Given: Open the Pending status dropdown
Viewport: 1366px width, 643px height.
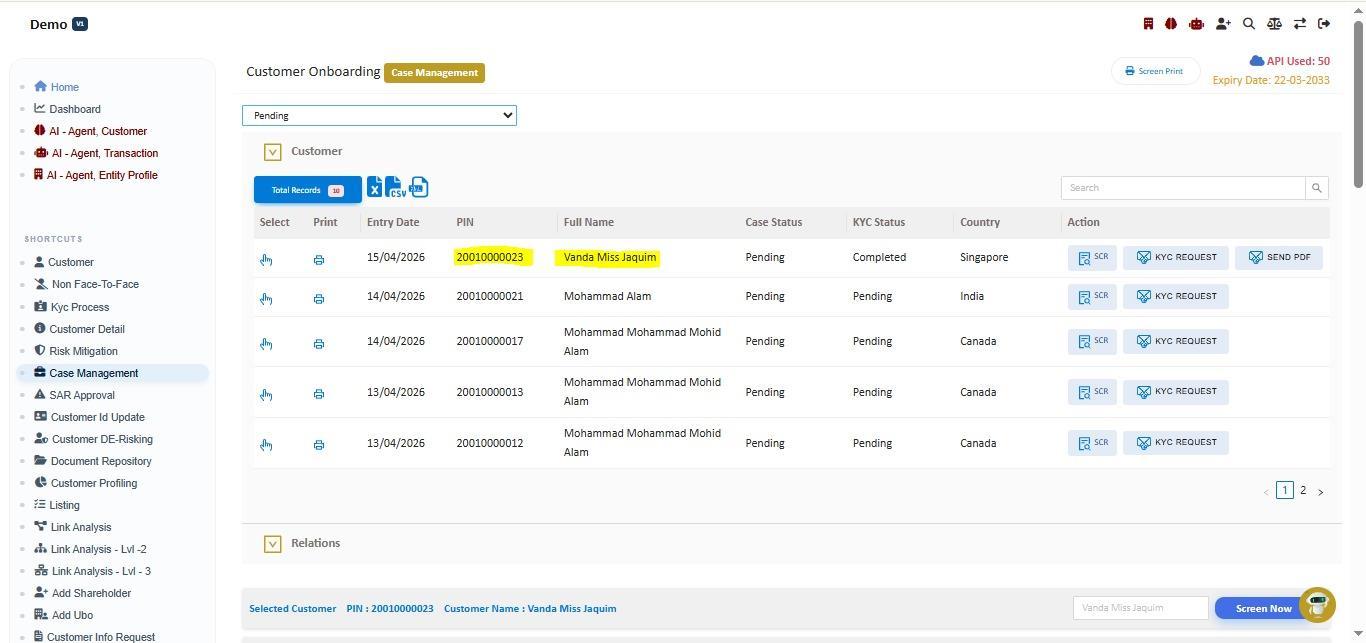Looking at the screenshot, I should tap(379, 115).
